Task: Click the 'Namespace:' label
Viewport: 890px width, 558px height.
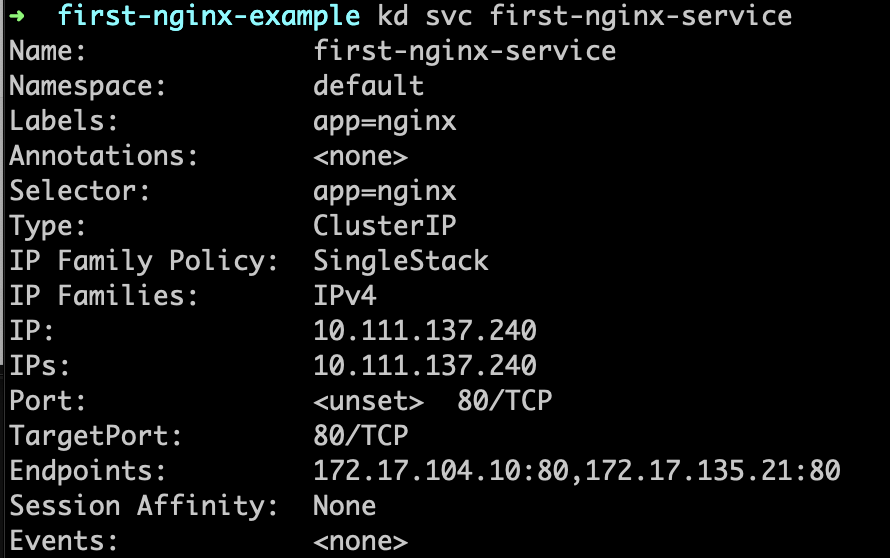Action: [x=87, y=87]
